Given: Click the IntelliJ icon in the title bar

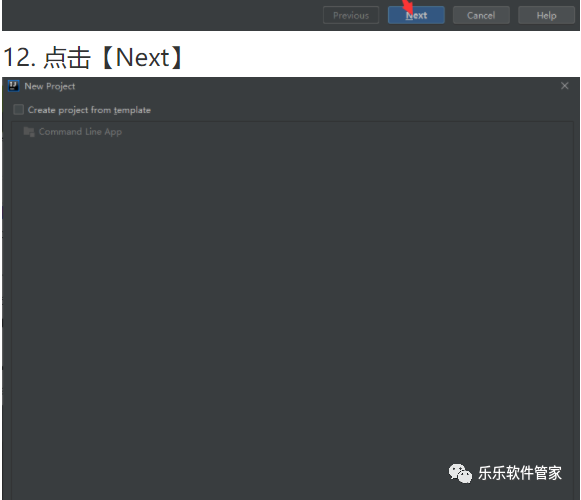Looking at the screenshot, I should click(x=14, y=86).
